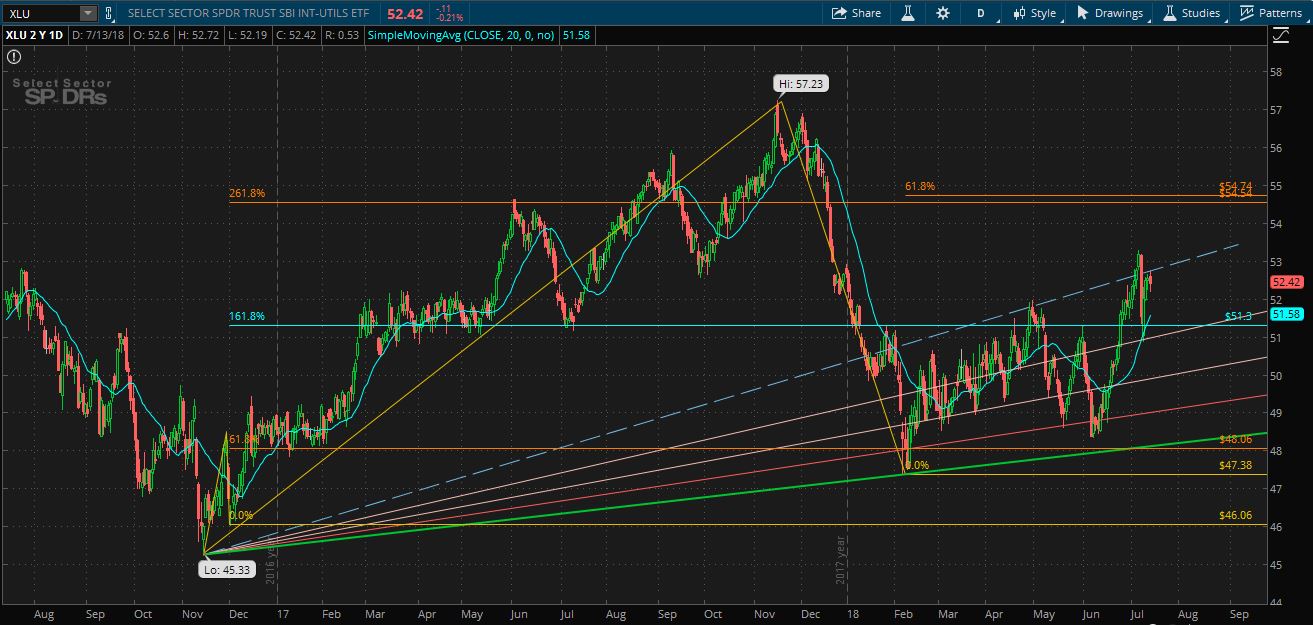Click the H: 52.72 high value

198,36
